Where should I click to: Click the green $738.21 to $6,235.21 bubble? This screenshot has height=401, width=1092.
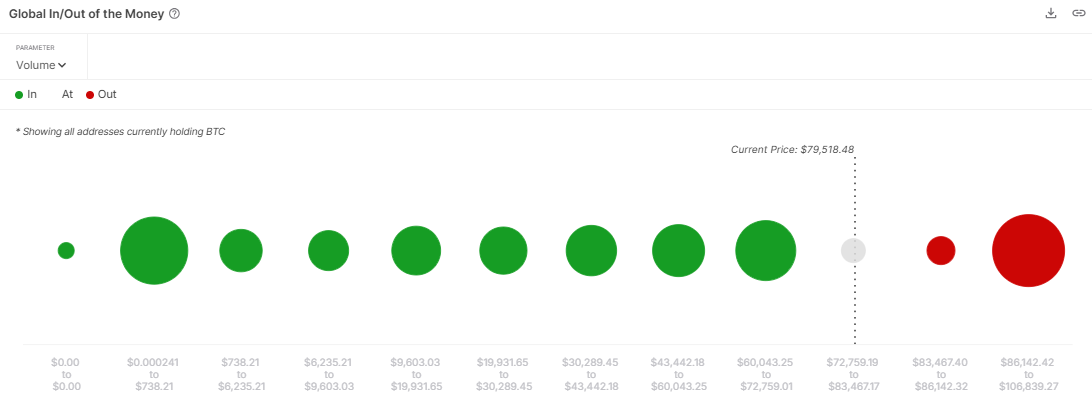tap(241, 251)
